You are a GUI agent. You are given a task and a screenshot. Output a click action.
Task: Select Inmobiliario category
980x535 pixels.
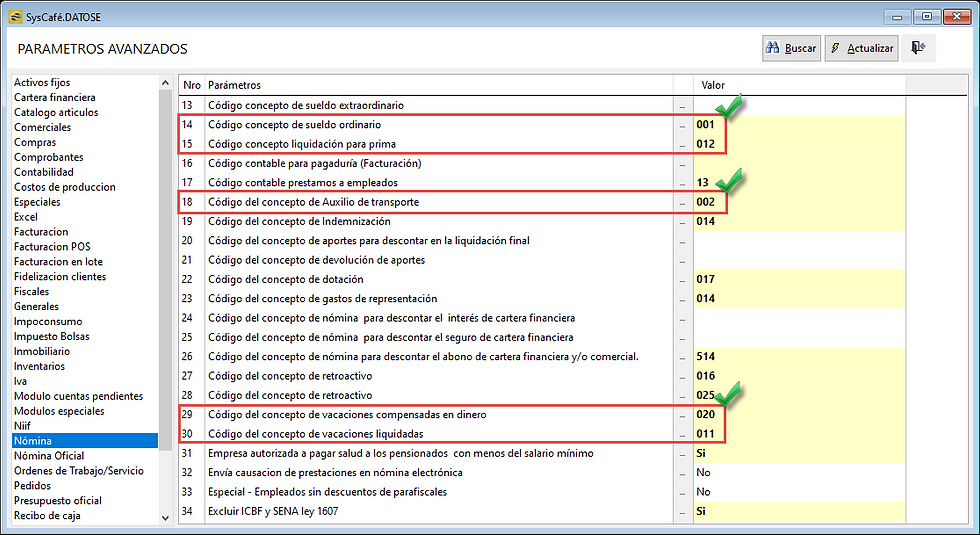click(42, 352)
